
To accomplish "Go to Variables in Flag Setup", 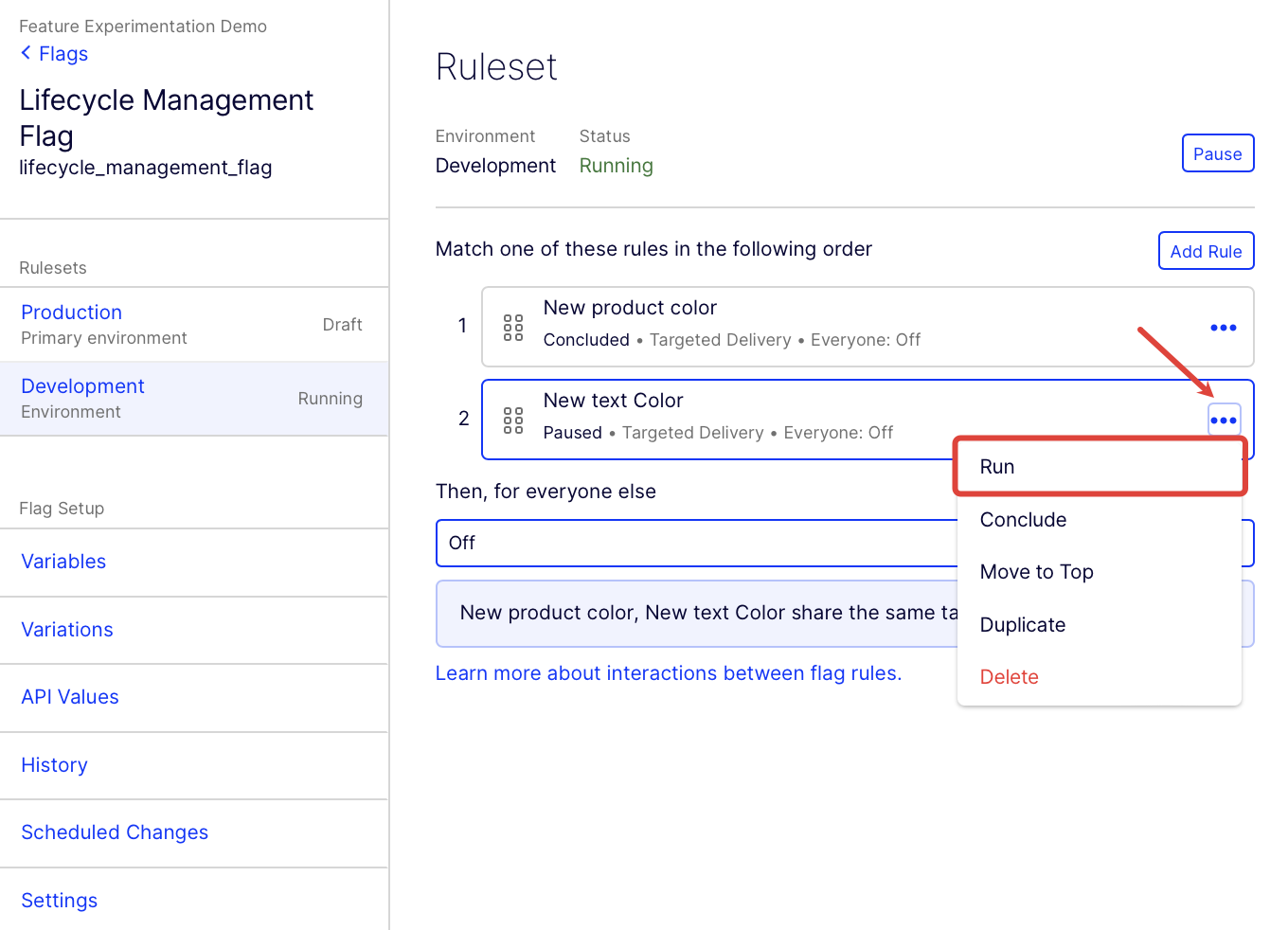I will click(63, 562).
